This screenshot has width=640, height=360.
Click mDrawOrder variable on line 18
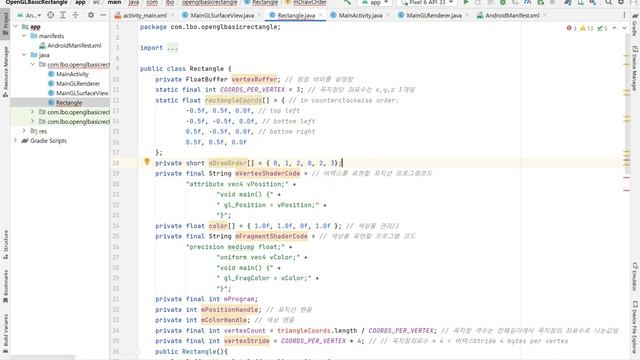(227, 163)
